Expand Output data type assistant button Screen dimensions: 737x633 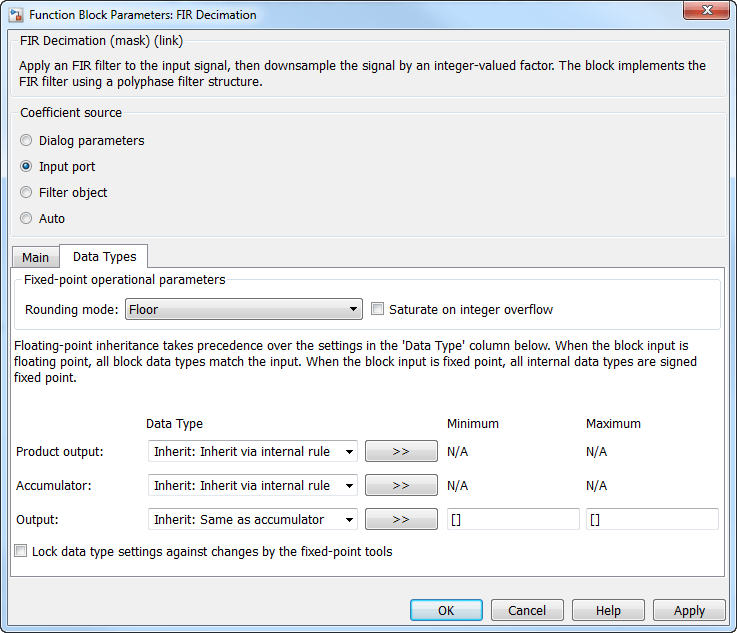coord(401,519)
